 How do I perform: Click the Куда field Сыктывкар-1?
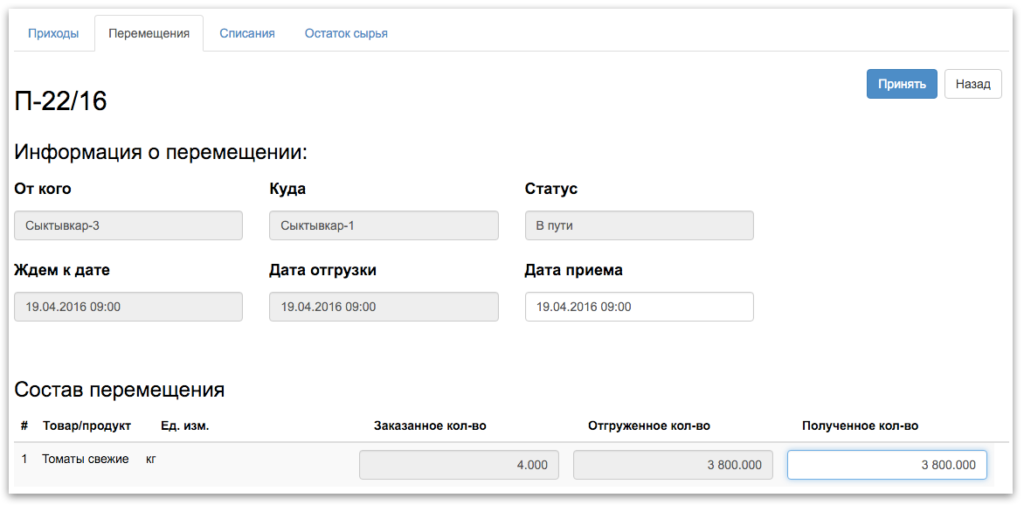(384, 225)
